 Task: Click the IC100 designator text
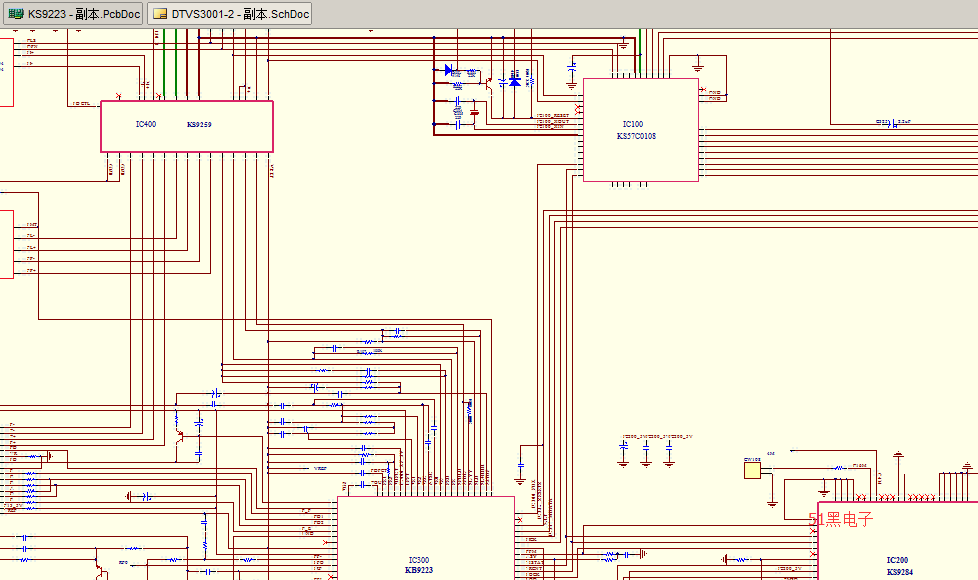[x=633, y=125]
